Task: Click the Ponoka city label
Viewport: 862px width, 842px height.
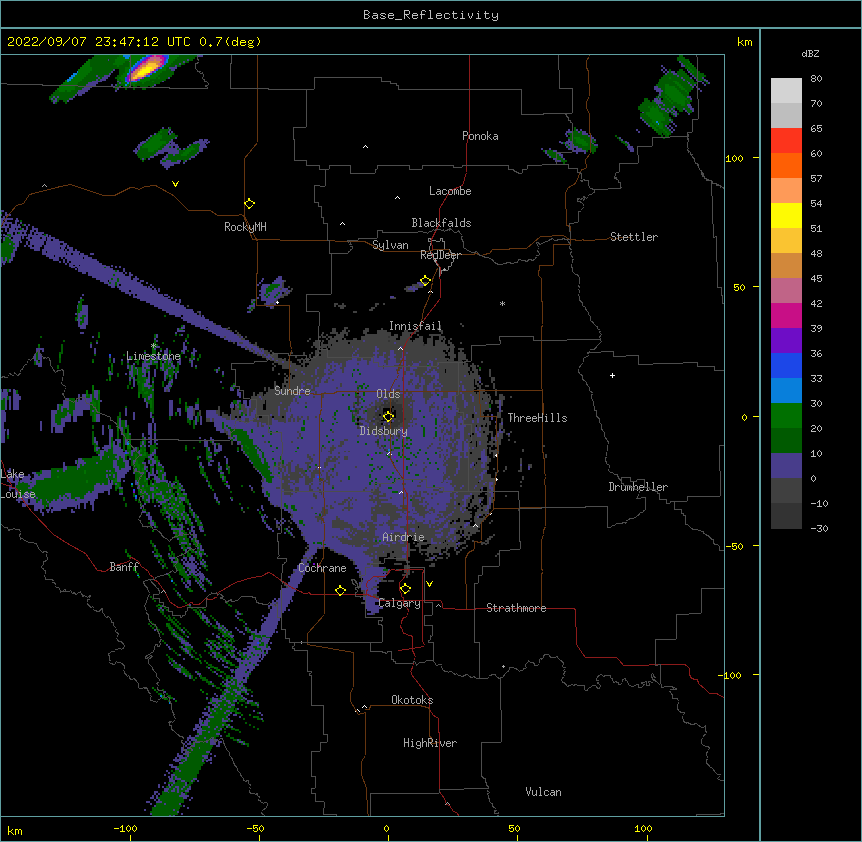Action: coord(480,136)
